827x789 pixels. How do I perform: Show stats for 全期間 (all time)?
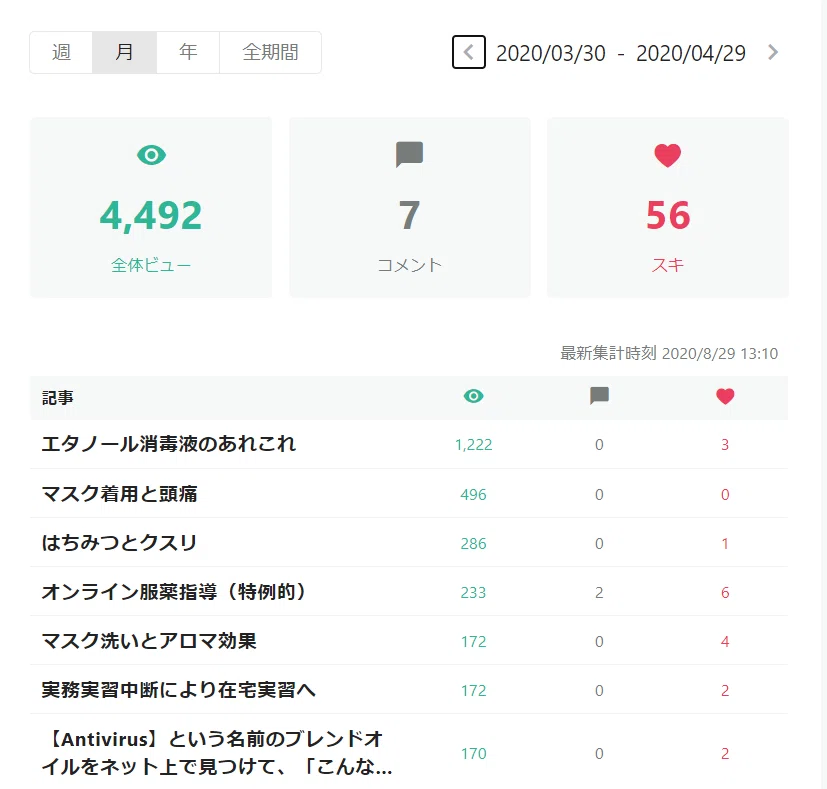pos(270,52)
